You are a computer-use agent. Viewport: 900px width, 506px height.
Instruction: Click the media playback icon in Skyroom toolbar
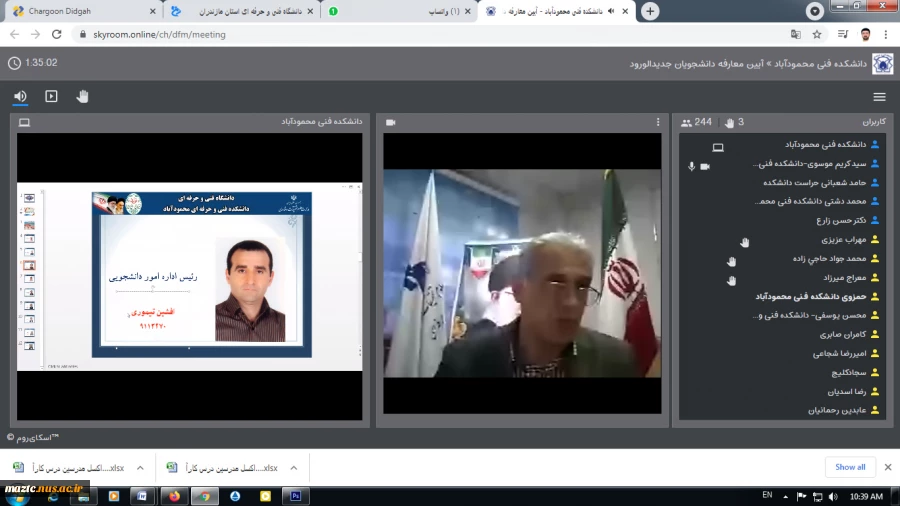click(x=51, y=96)
